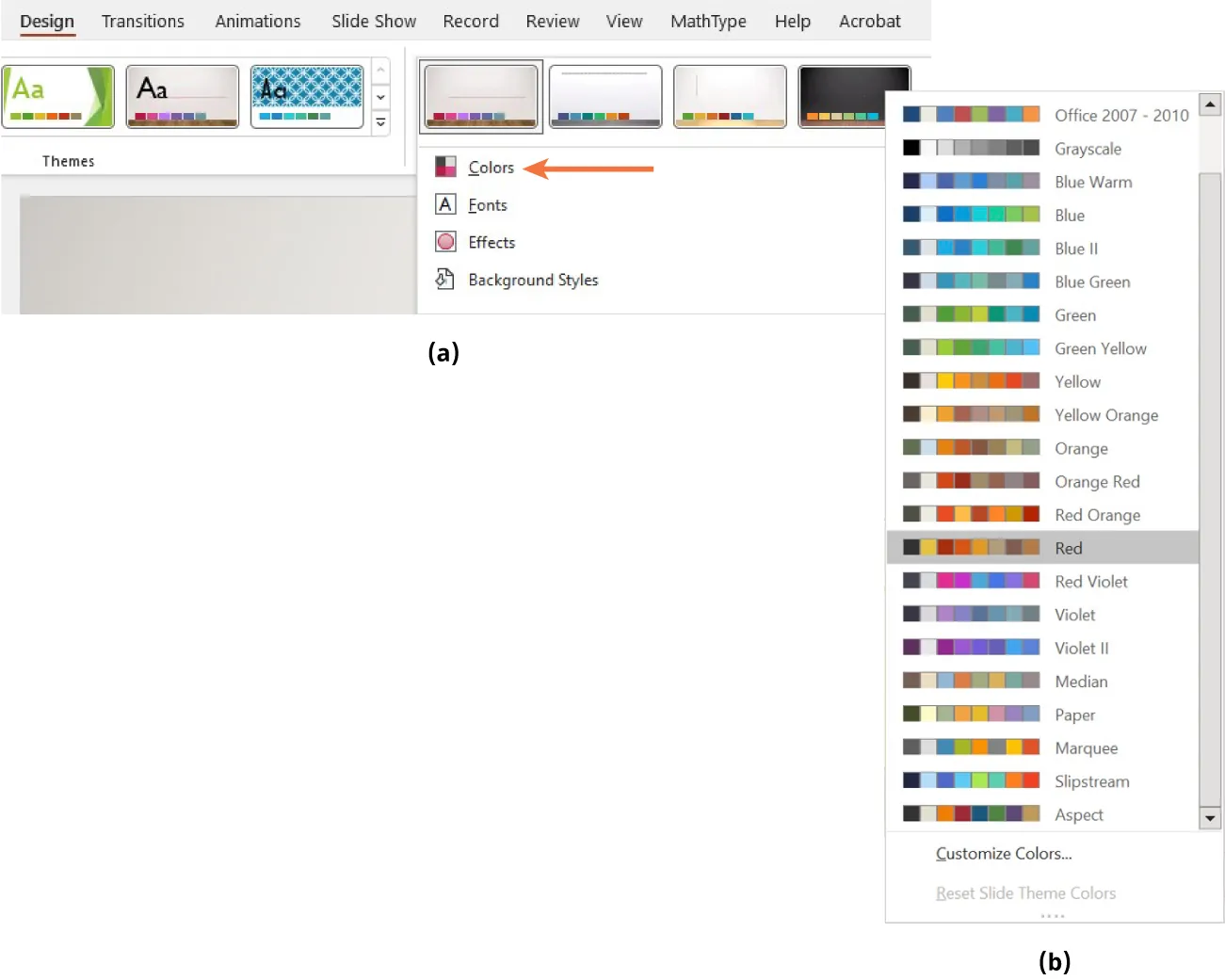Expand the themes gallery with the More chevron
The width and height of the screenshot is (1225, 980).
pos(380,121)
